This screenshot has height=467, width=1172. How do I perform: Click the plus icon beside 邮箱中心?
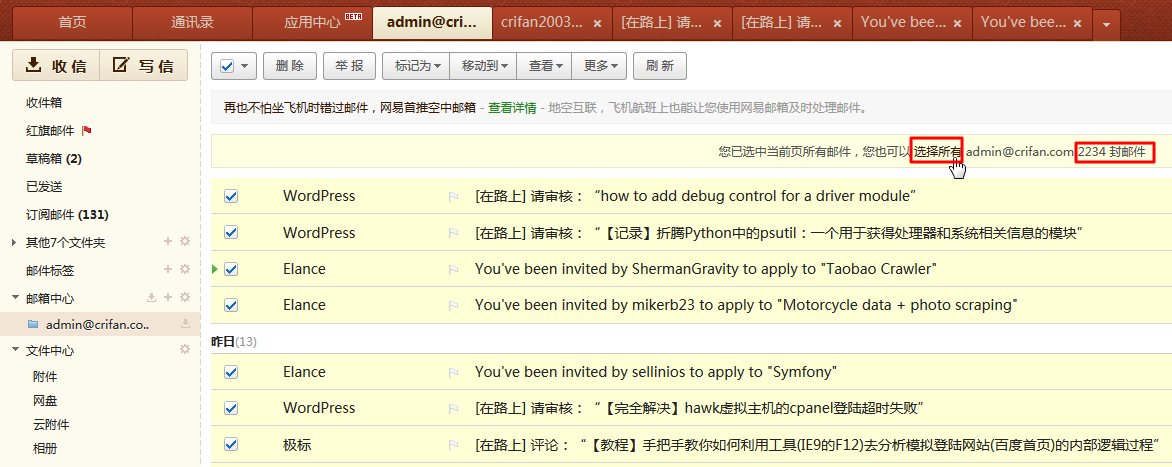coord(169,298)
